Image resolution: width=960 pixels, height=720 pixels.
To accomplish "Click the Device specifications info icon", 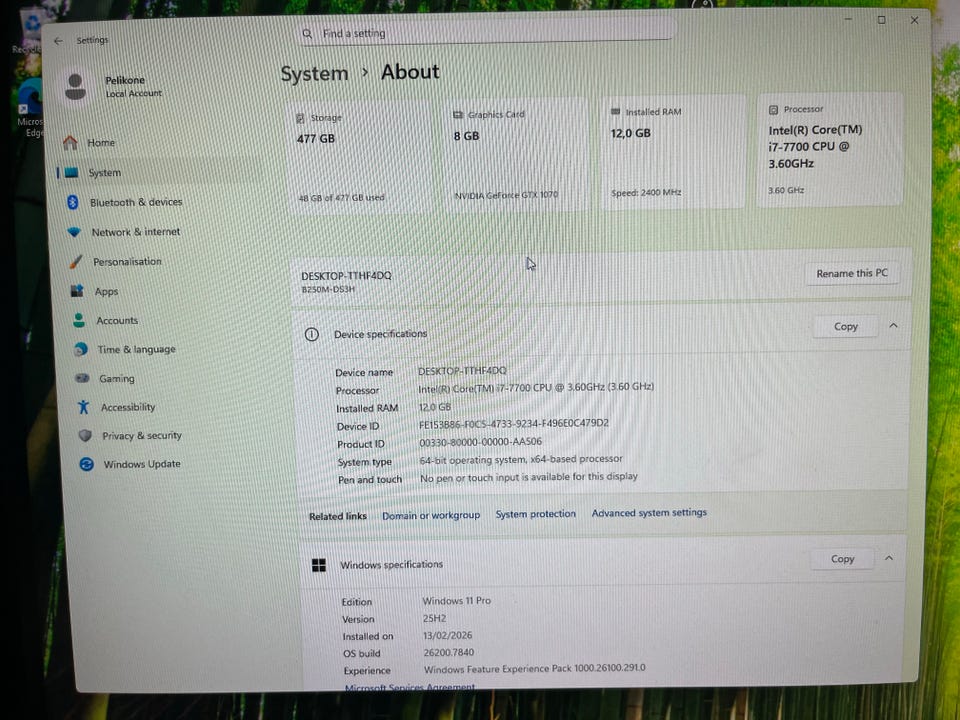I will click(x=312, y=334).
